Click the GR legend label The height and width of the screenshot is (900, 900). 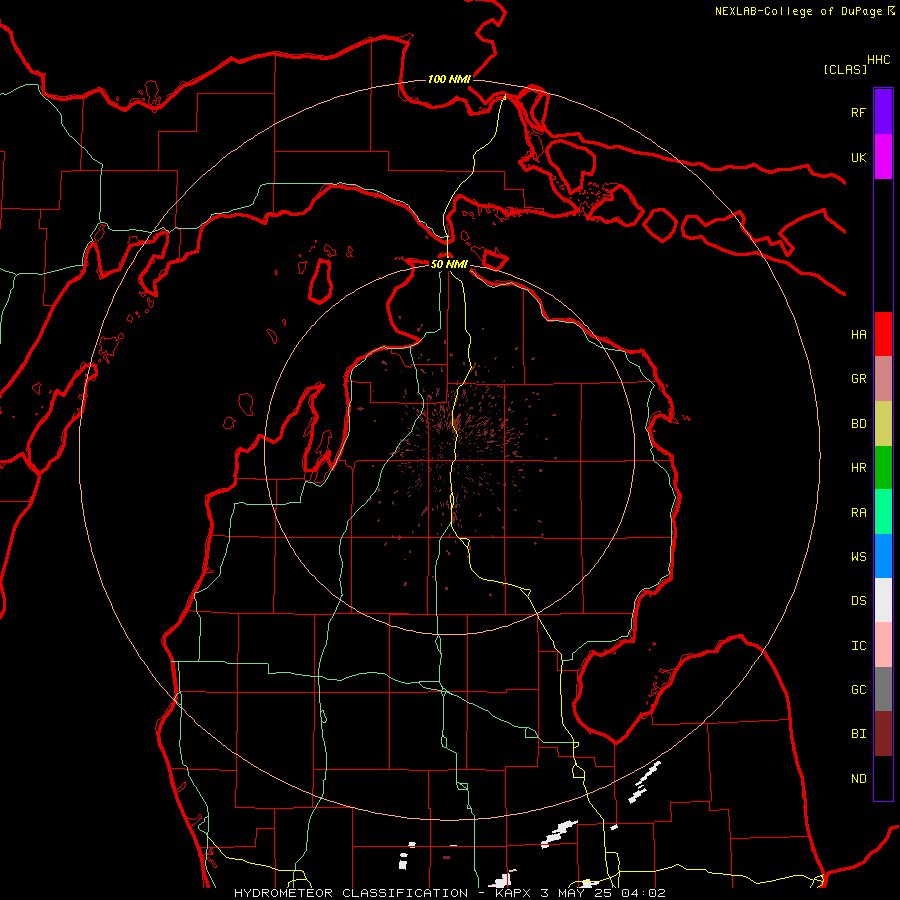click(x=858, y=379)
